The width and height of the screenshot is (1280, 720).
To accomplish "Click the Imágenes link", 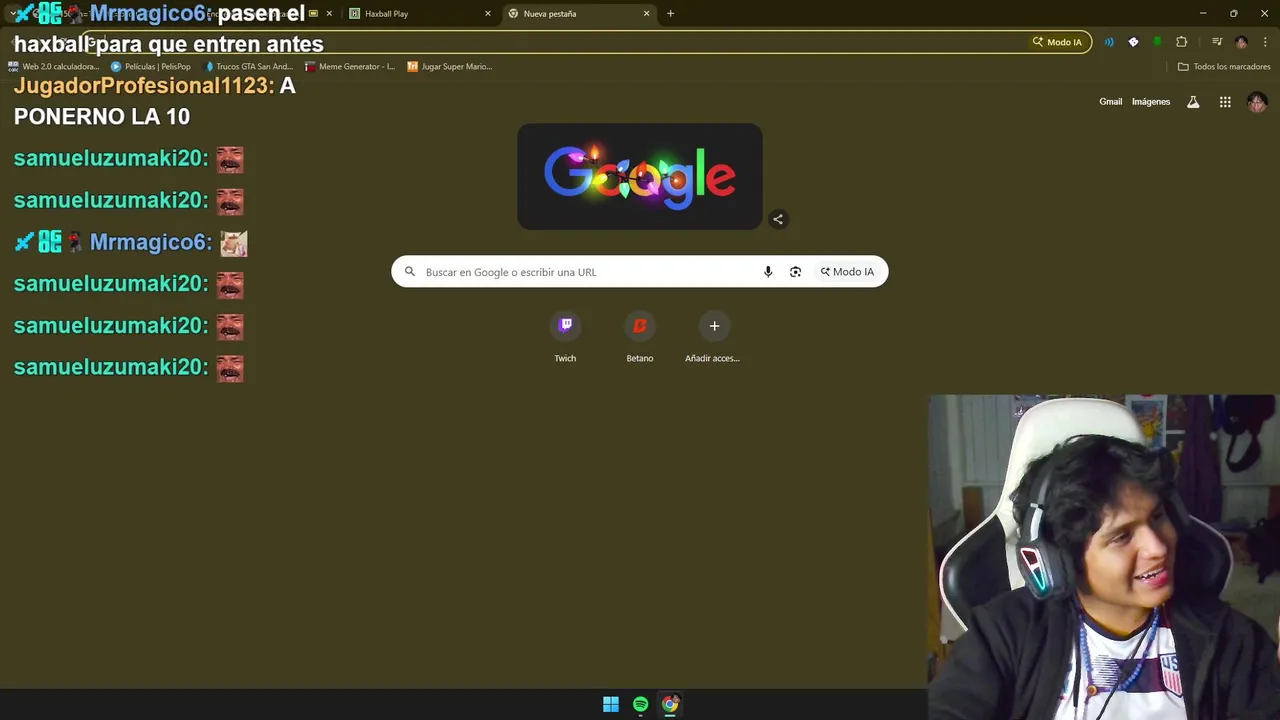I will [1151, 102].
